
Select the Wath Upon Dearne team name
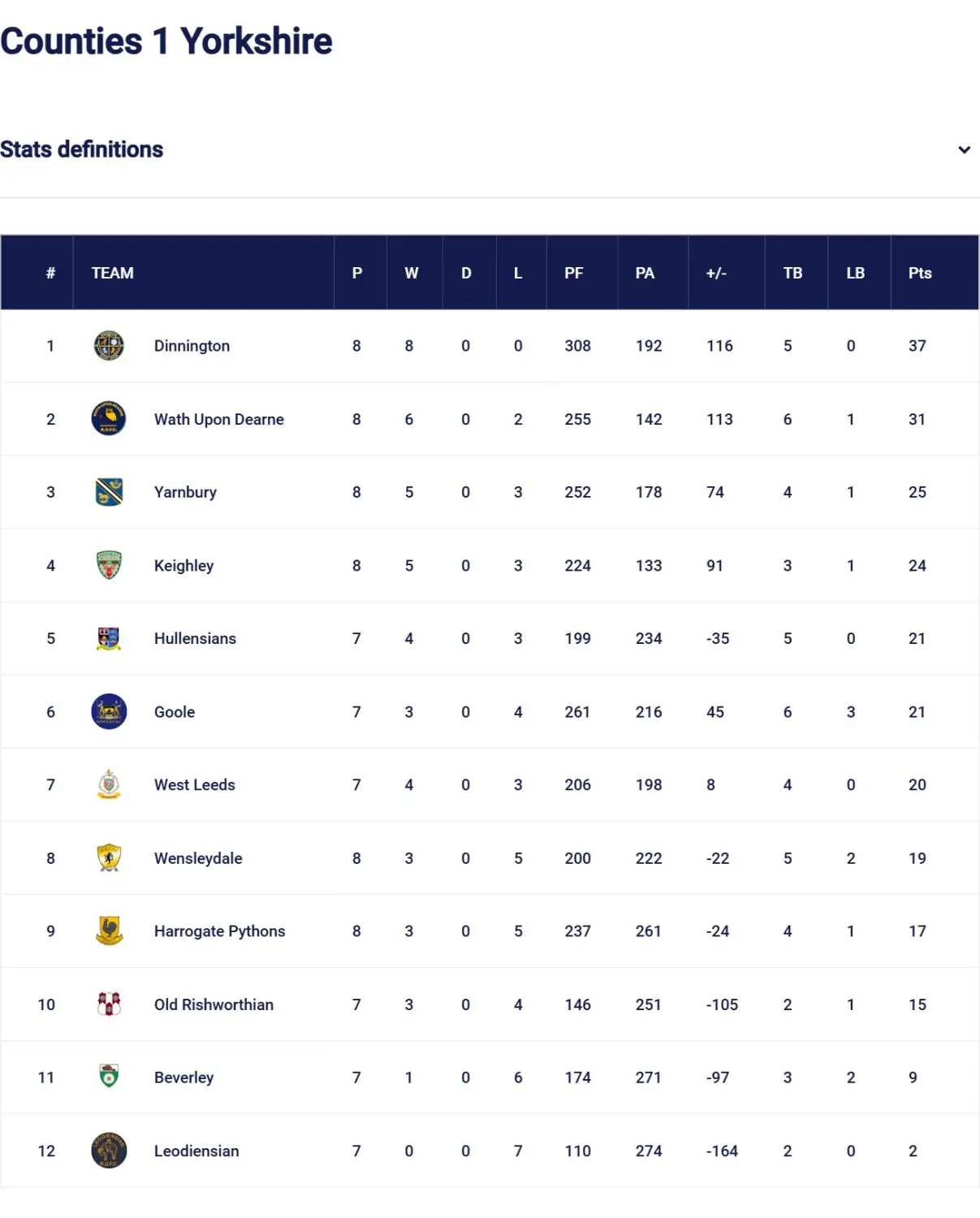coord(218,419)
